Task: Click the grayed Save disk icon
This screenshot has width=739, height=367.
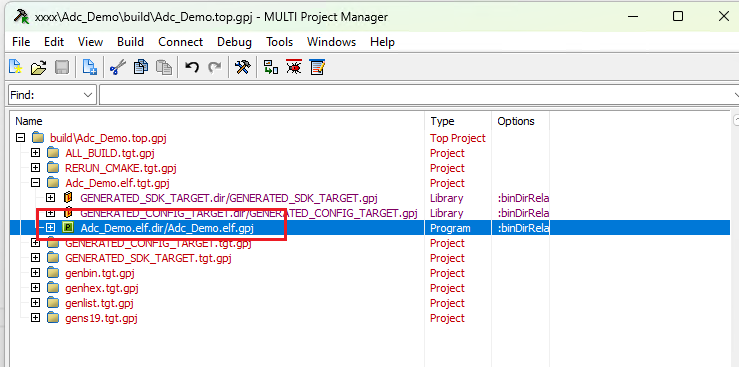Action: pyautogui.click(x=62, y=68)
